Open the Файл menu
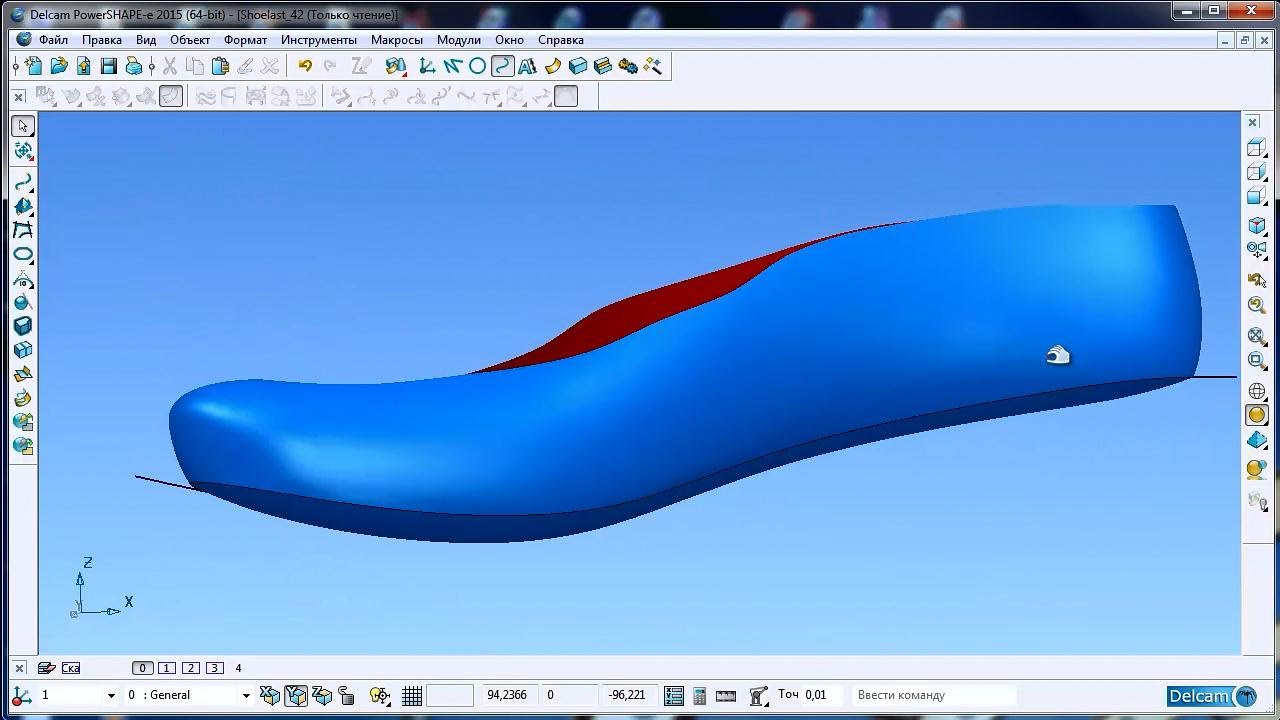This screenshot has width=1280, height=720. (54, 40)
